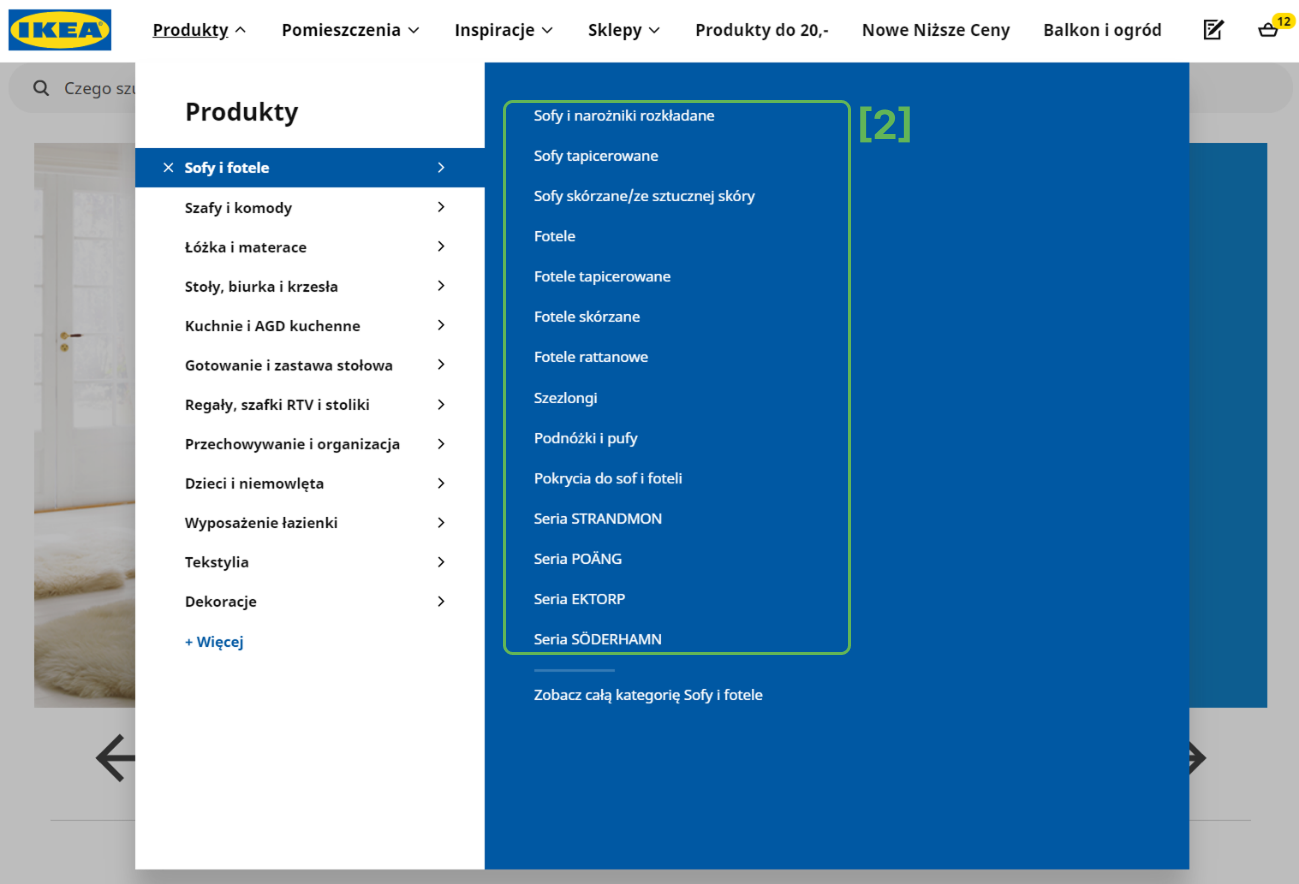Image resolution: width=1299 pixels, height=884 pixels.
Task: Open Seria STRANDMON link
Action: tap(598, 518)
